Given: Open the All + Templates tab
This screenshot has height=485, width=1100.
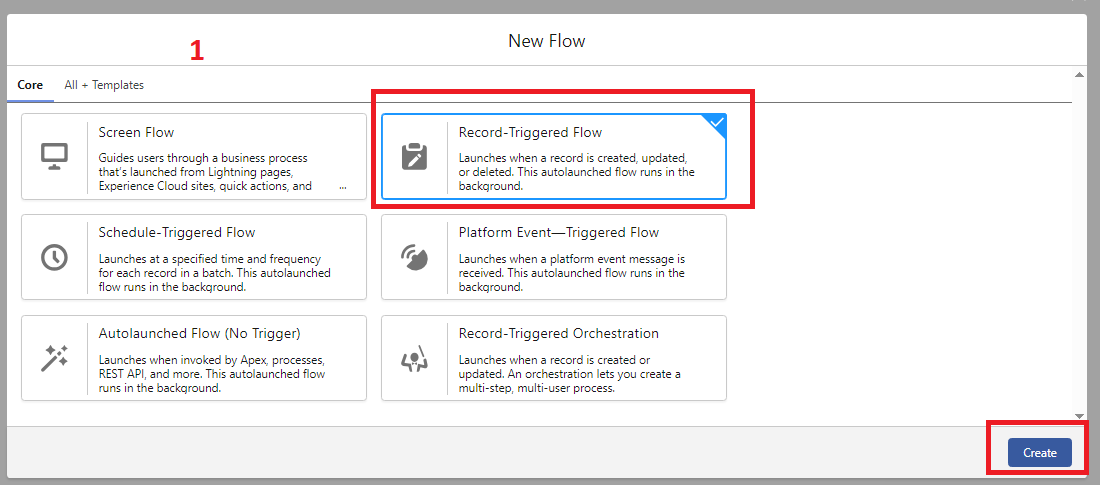Looking at the screenshot, I should (x=104, y=85).
